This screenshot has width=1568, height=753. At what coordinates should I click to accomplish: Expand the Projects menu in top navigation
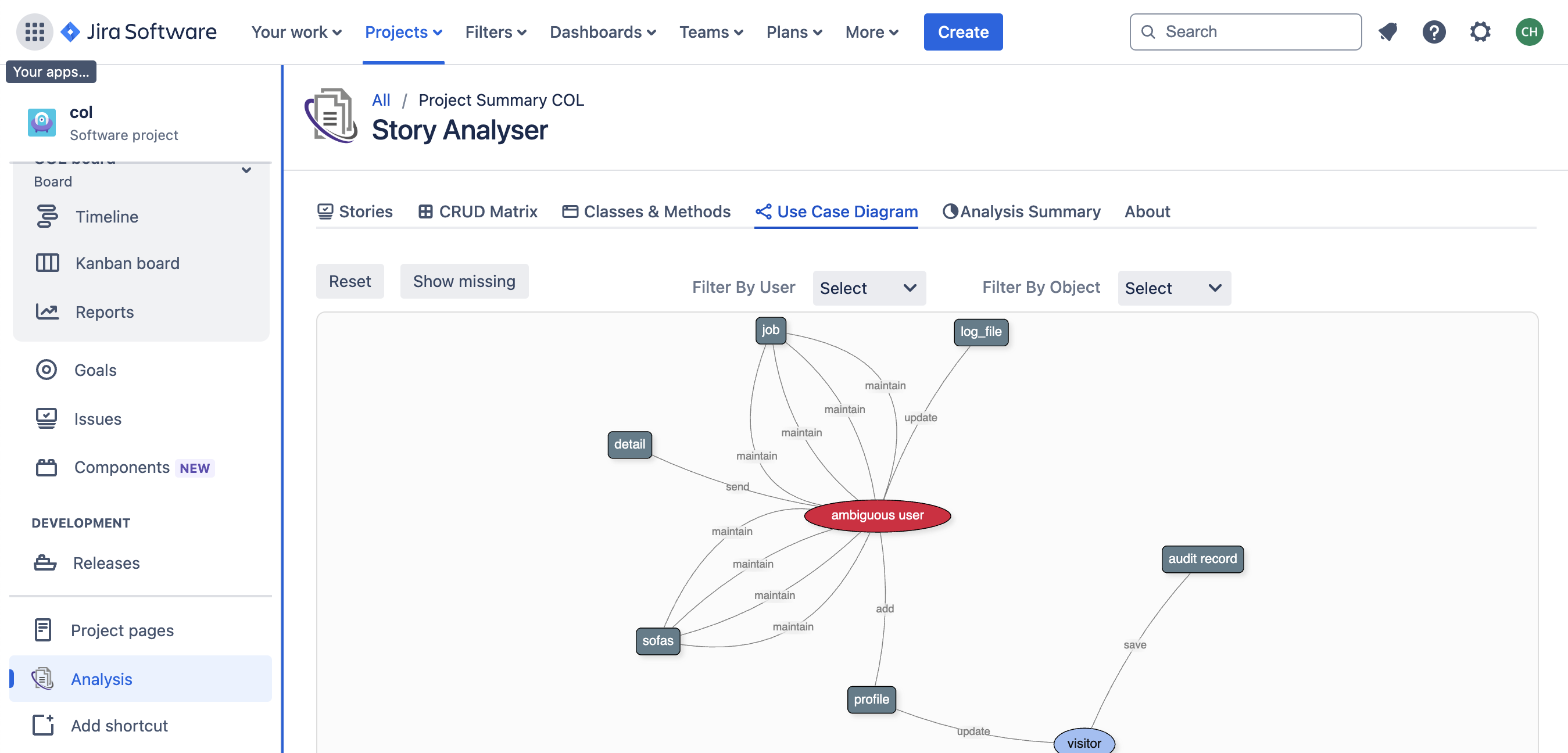tap(403, 31)
